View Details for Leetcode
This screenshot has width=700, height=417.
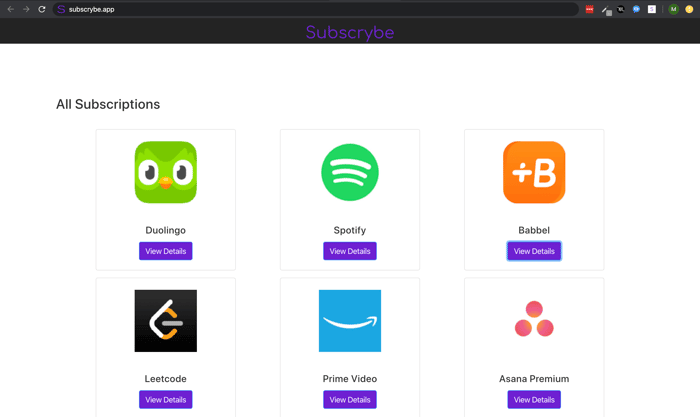[166, 400]
